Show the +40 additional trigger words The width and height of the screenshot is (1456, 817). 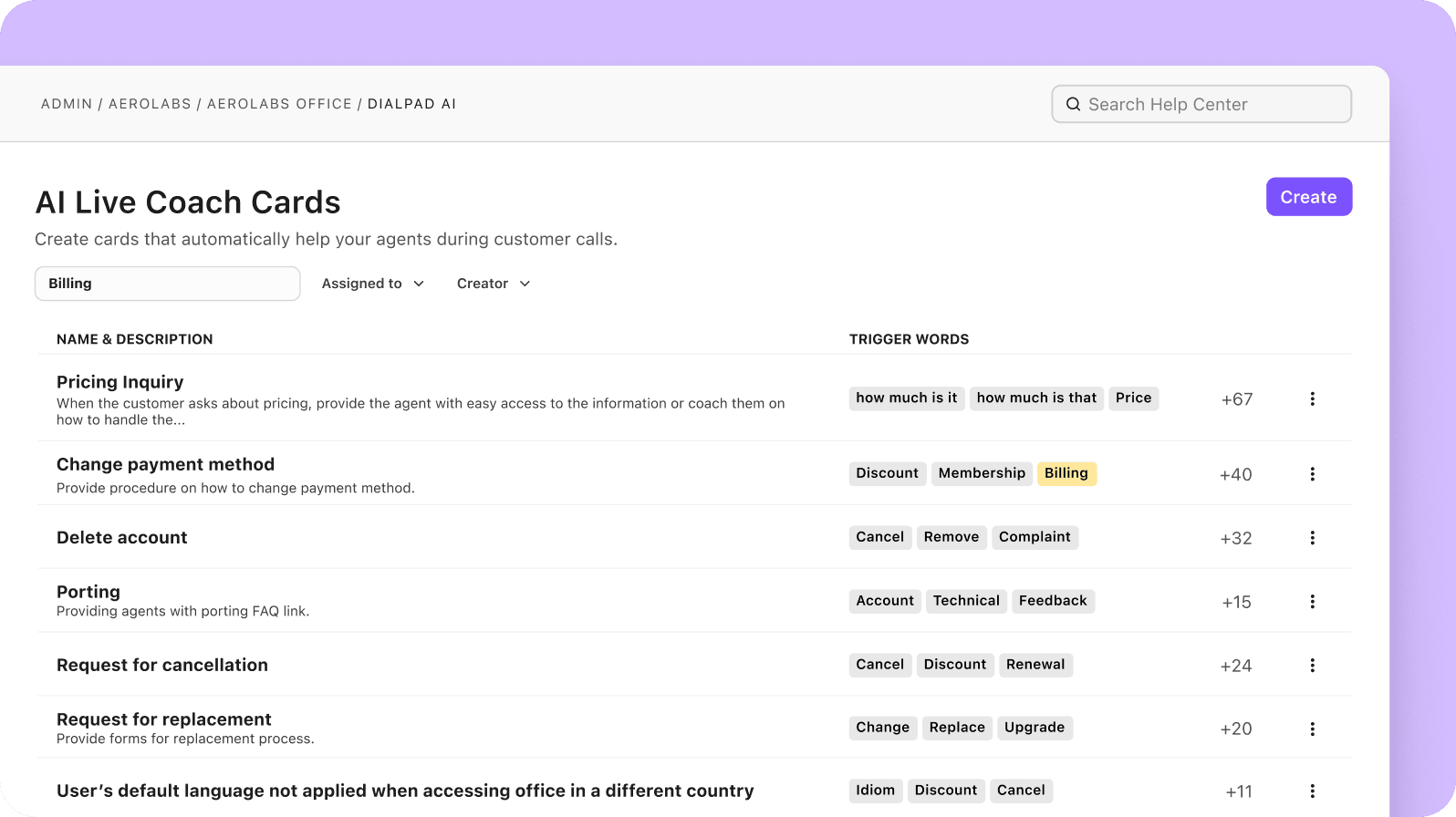point(1236,475)
